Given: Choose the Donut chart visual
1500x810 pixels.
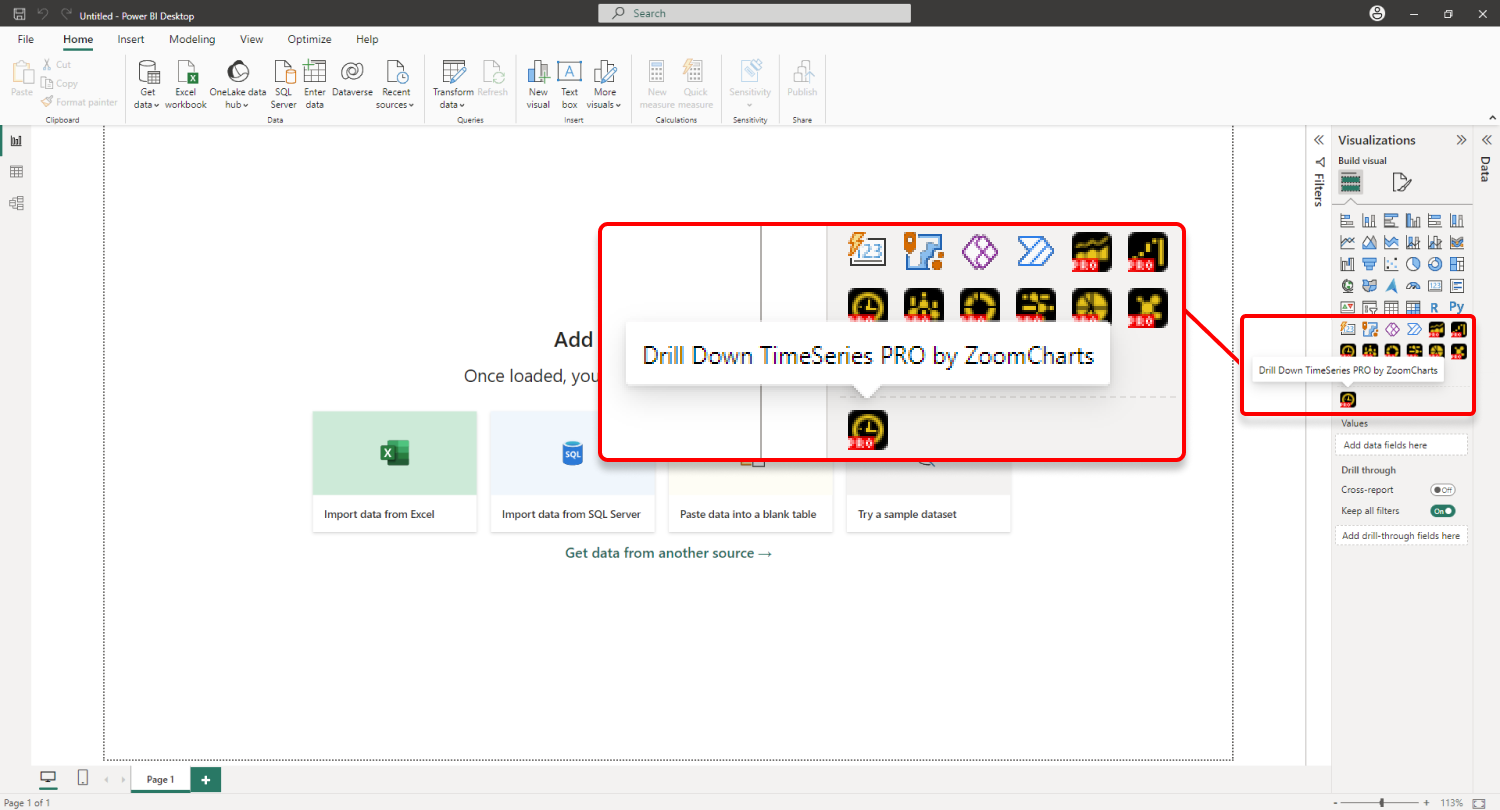Looking at the screenshot, I should [x=1435, y=264].
